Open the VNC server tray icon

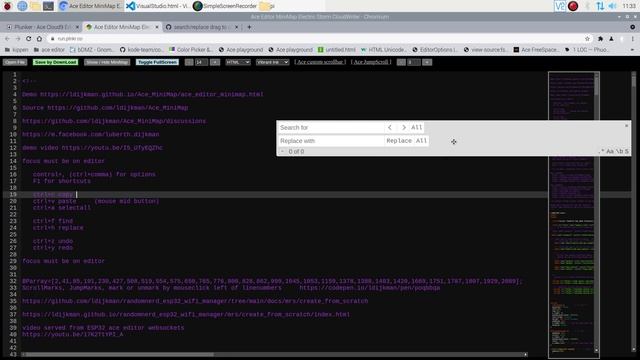pos(560,6)
